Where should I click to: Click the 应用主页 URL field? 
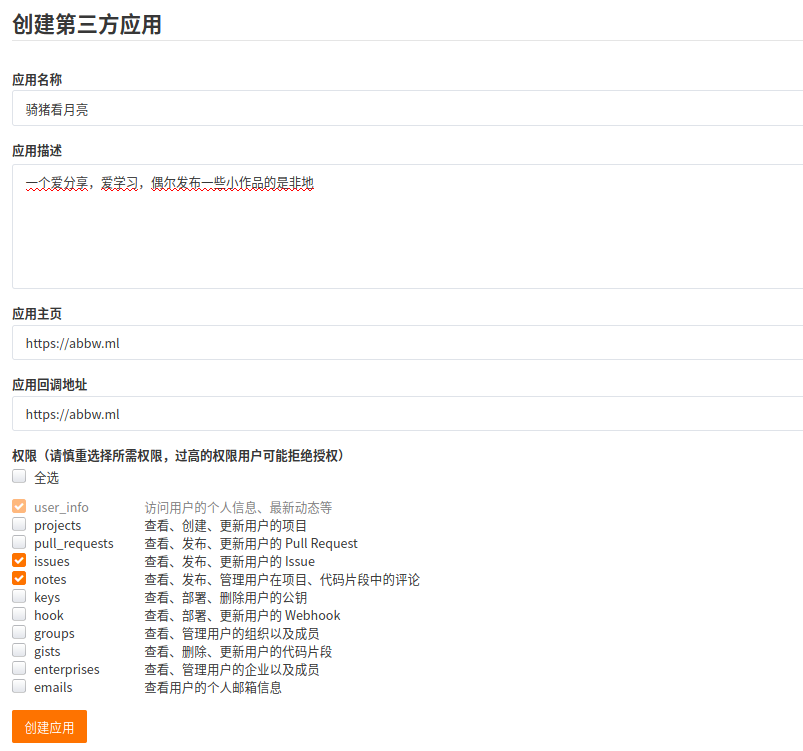point(408,343)
